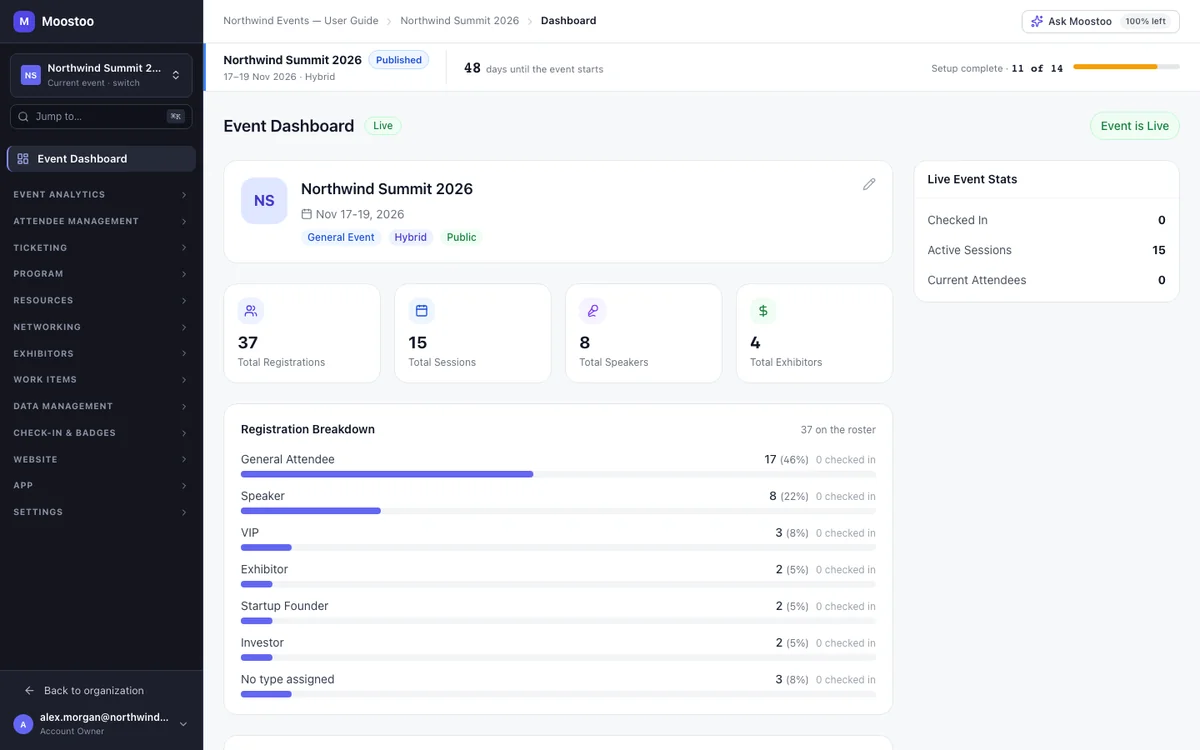Click the 37 on the roster text

[838, 430]
